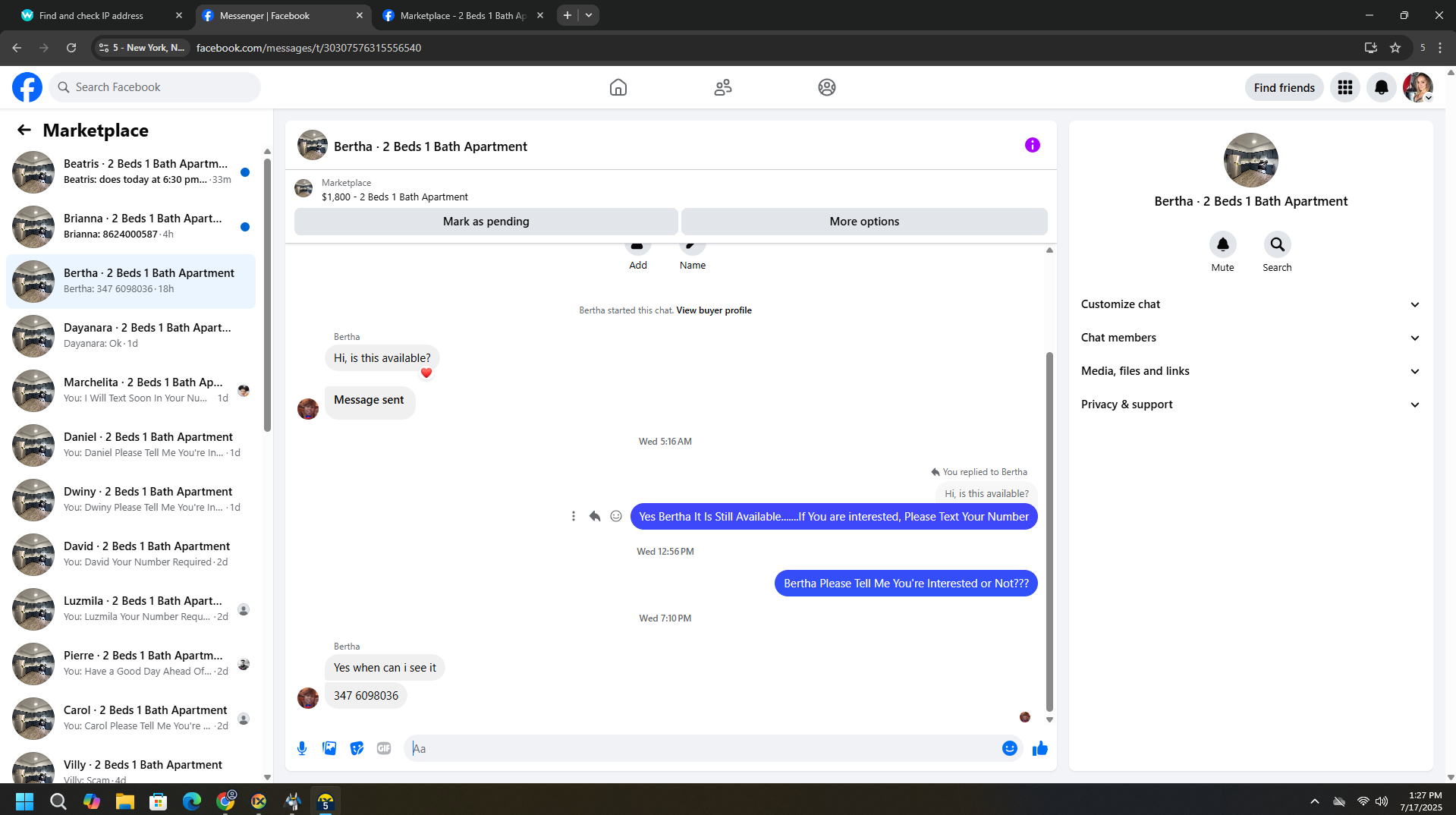Expand the Chat members section
The height and width of the screenshot is (815, 1456).
(1250, 338)
